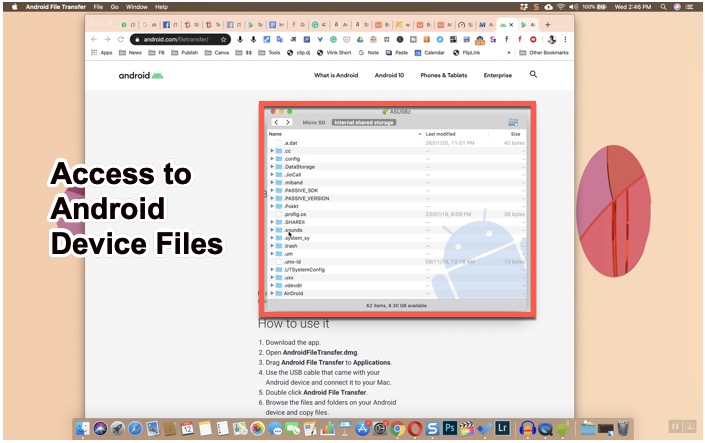Viewport: 705px width, 443px height.
Task: Expand the AirDroid folder
Action: click(272, 293)
